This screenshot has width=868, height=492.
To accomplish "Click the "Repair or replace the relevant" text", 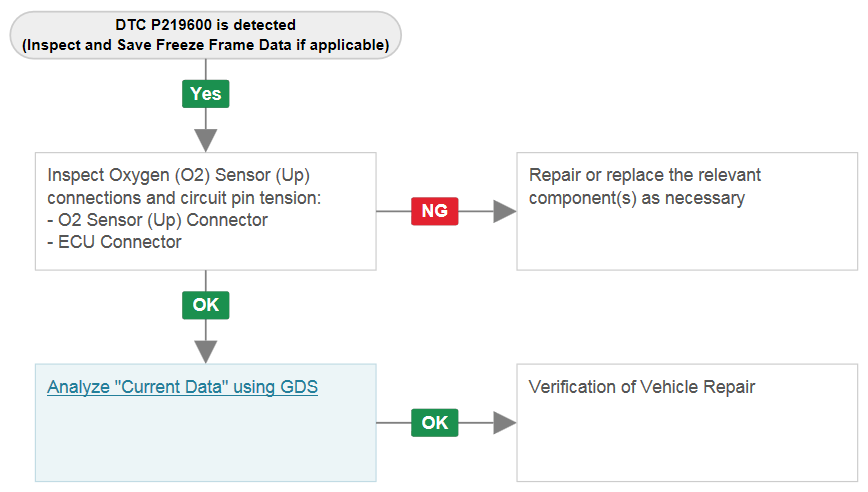I will [x=645, y=175].
